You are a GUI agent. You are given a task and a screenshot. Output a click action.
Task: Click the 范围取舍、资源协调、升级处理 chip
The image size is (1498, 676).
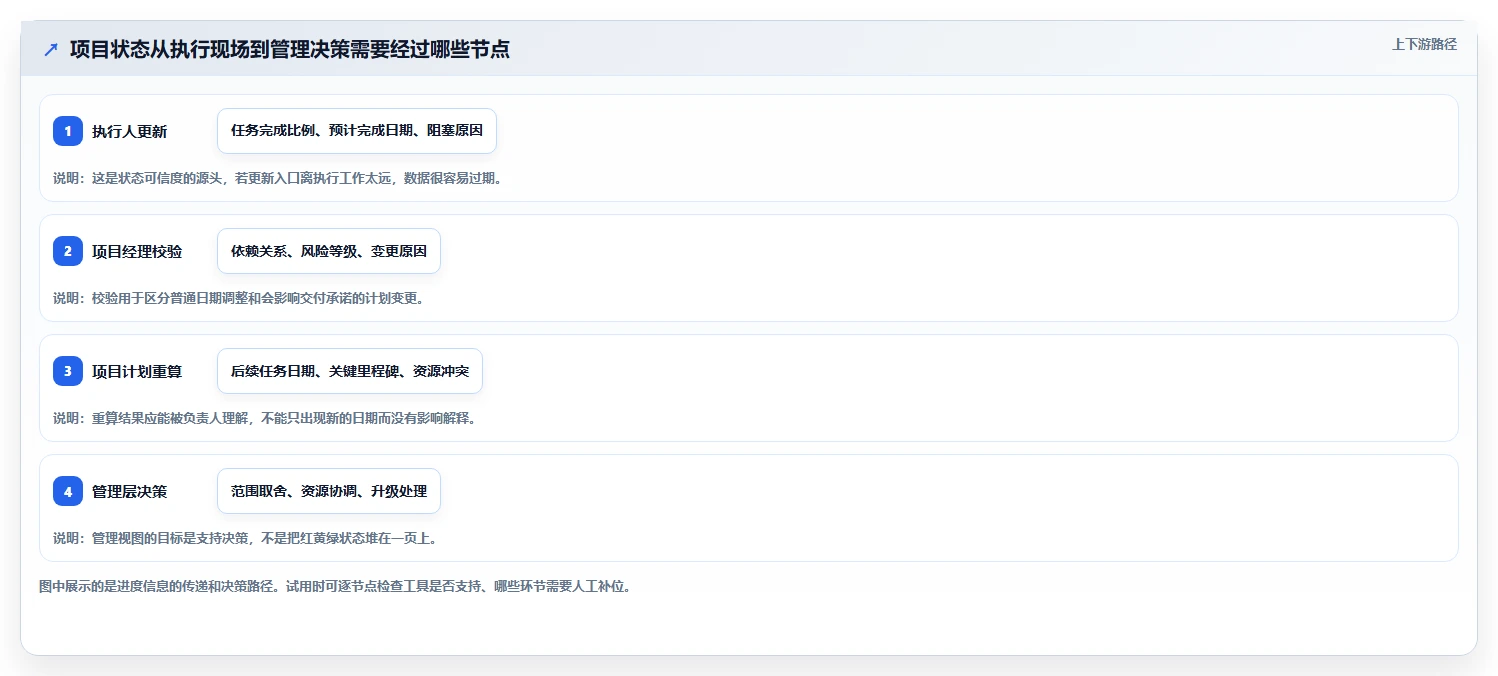point(329,491)
